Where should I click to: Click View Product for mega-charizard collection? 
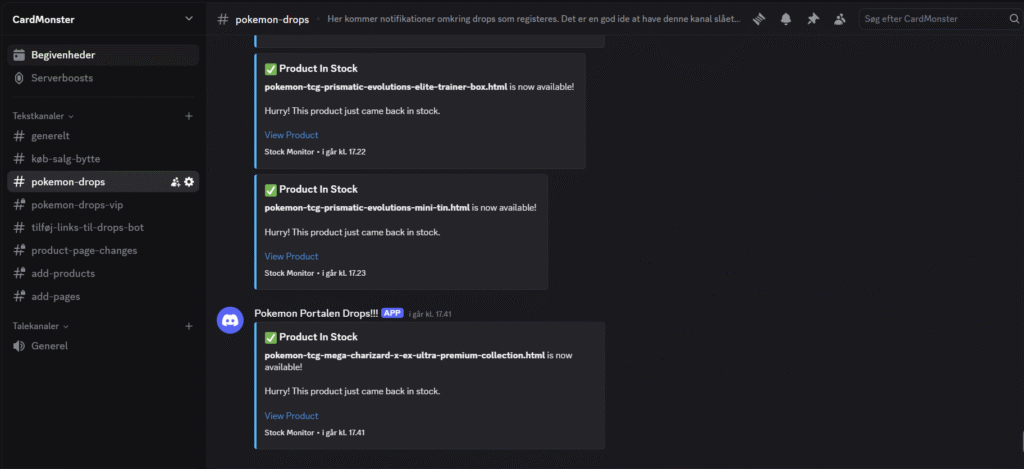[x=291, y=416]
